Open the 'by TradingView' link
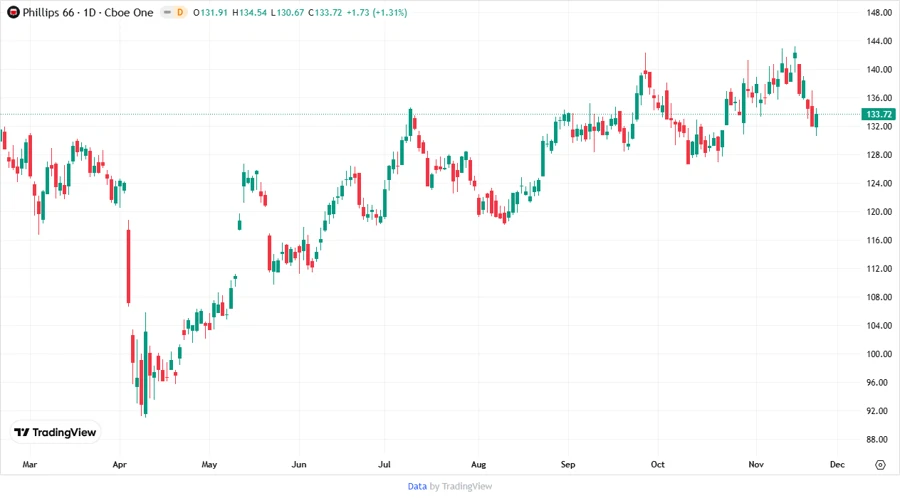This screenshot has height=498, width=900. (x=461, y=487)
